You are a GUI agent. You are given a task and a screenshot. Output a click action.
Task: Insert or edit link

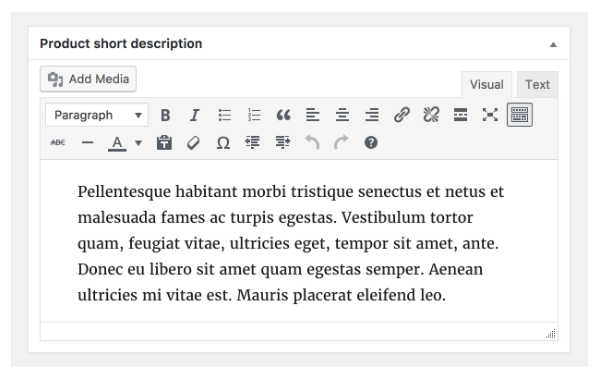pos(401,115)
